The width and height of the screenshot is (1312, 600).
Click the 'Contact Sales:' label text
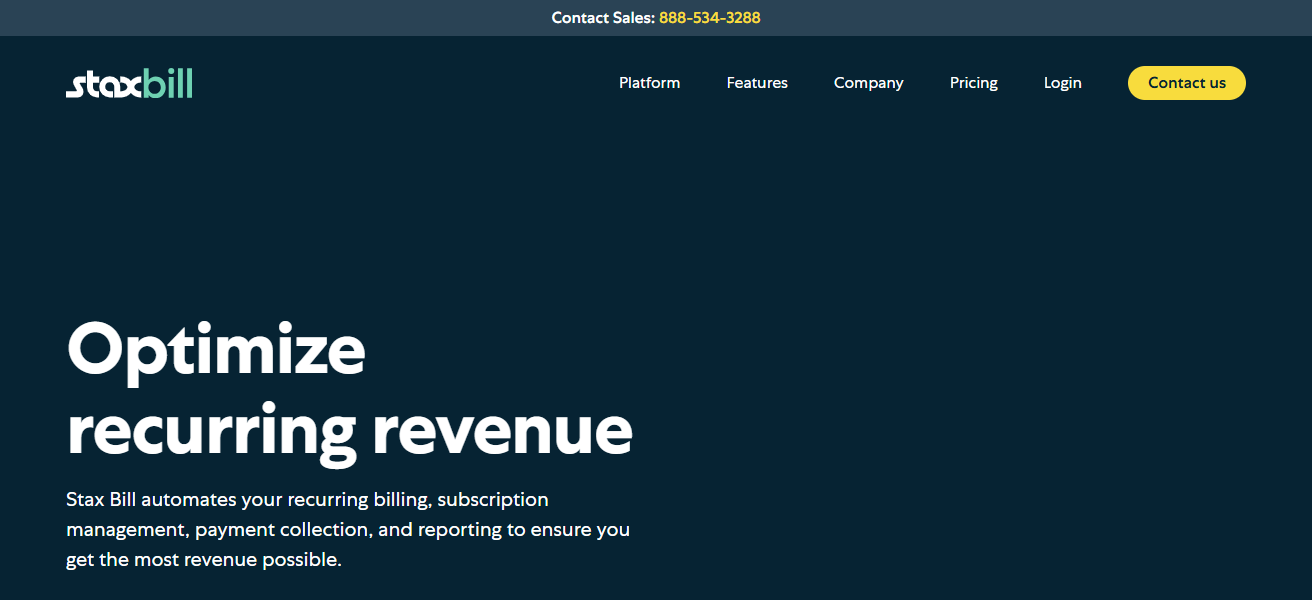(x=602, y=18)
